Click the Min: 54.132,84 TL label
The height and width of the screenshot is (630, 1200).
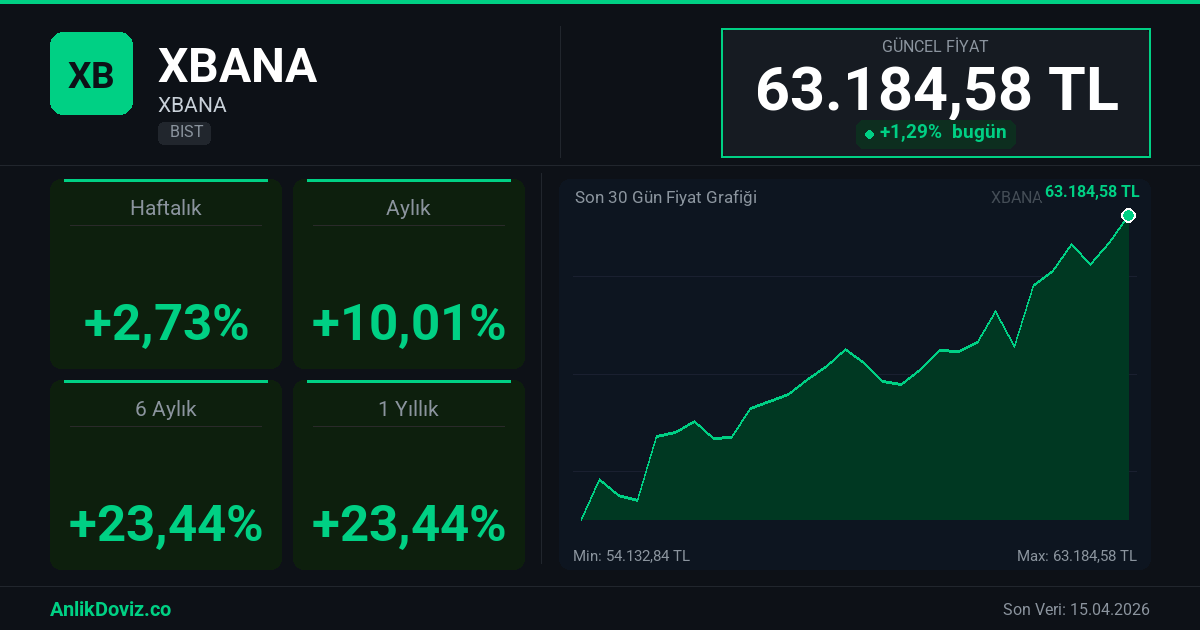pos(631,555)
